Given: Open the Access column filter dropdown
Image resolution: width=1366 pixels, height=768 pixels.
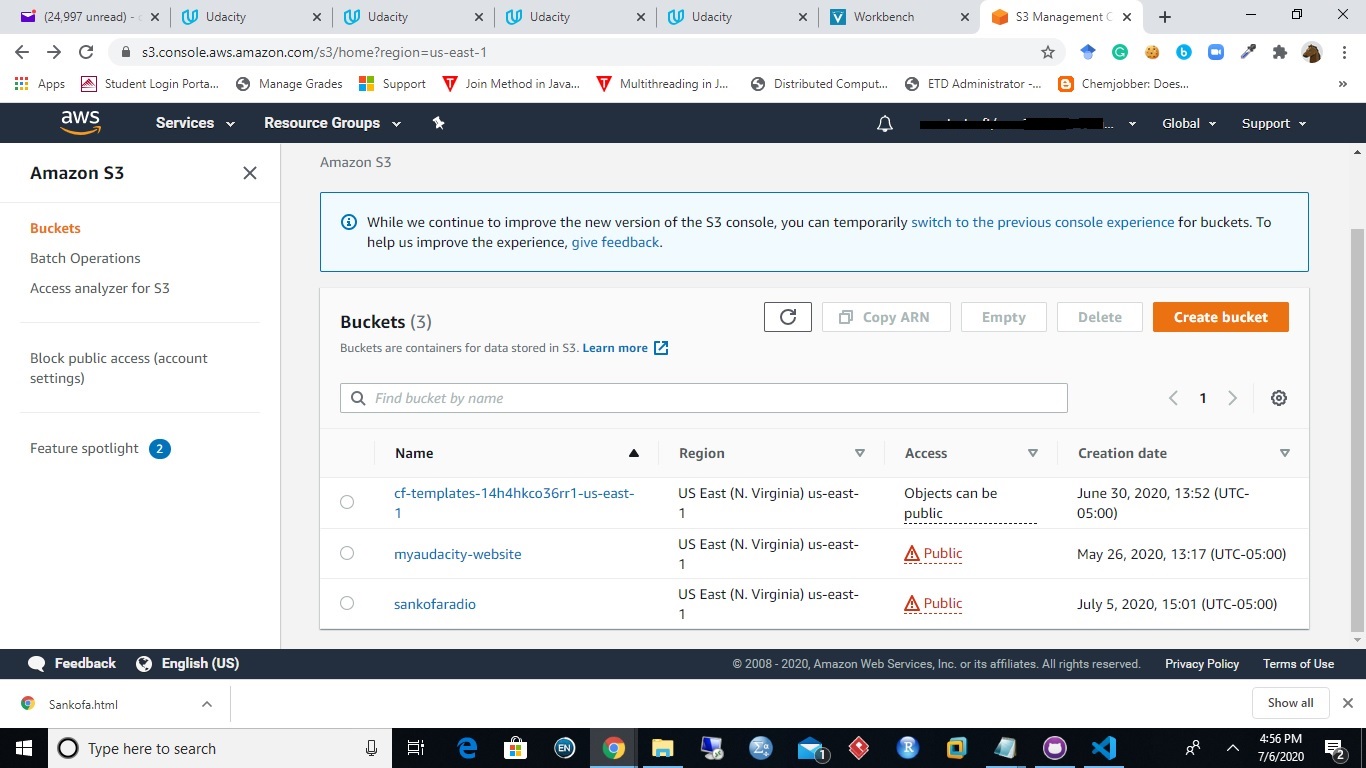Looking at the screenshot, I should coord(1033,453).
